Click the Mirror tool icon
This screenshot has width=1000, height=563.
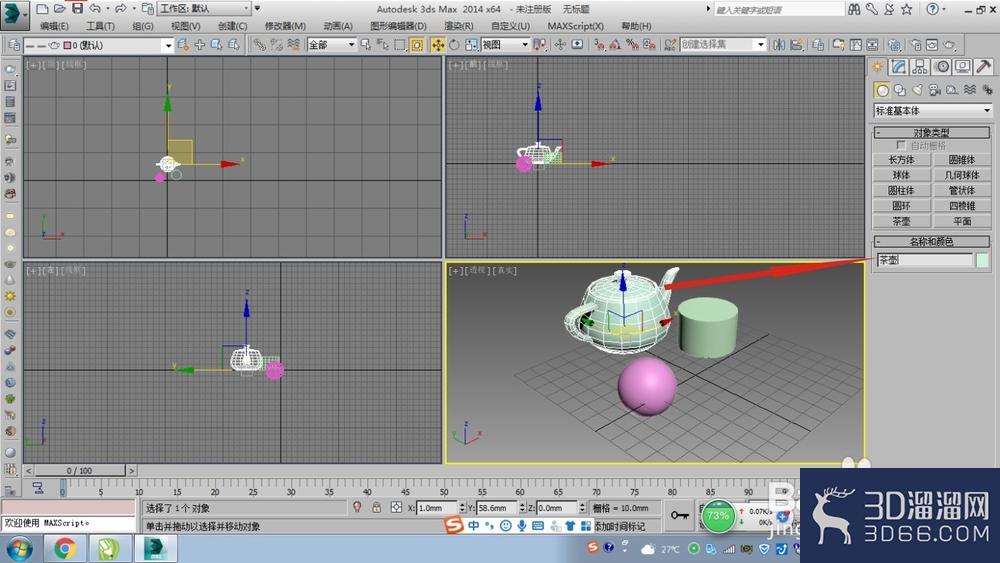(779, 45)
